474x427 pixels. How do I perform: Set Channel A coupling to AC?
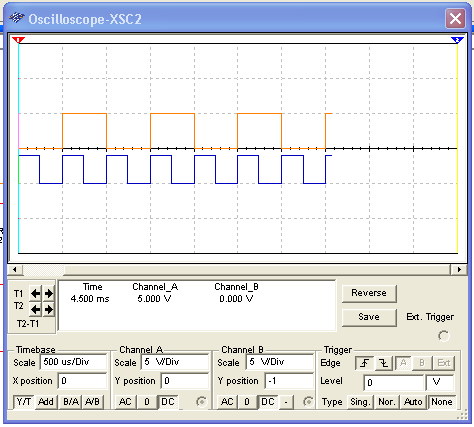[125, 402]
